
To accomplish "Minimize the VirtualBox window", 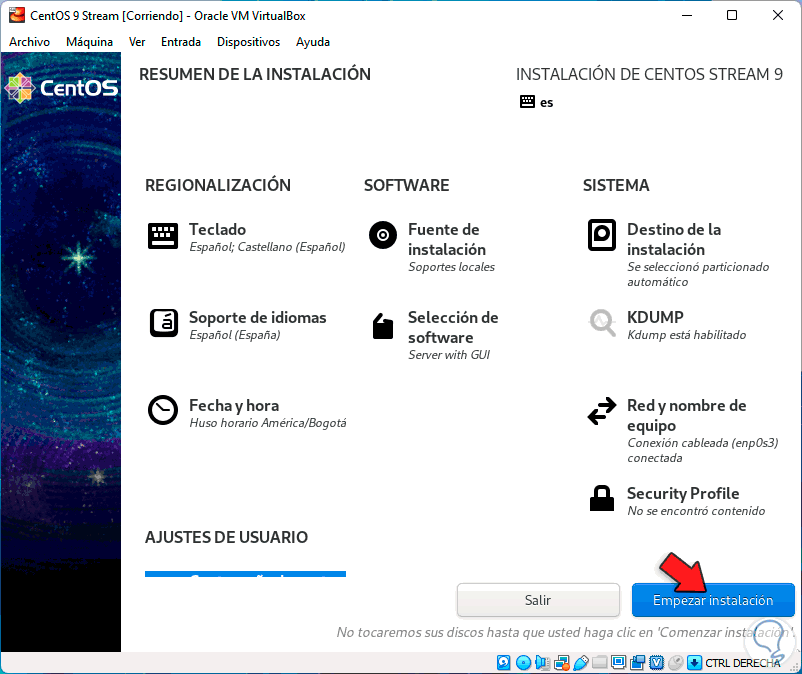I will point(687,15).
